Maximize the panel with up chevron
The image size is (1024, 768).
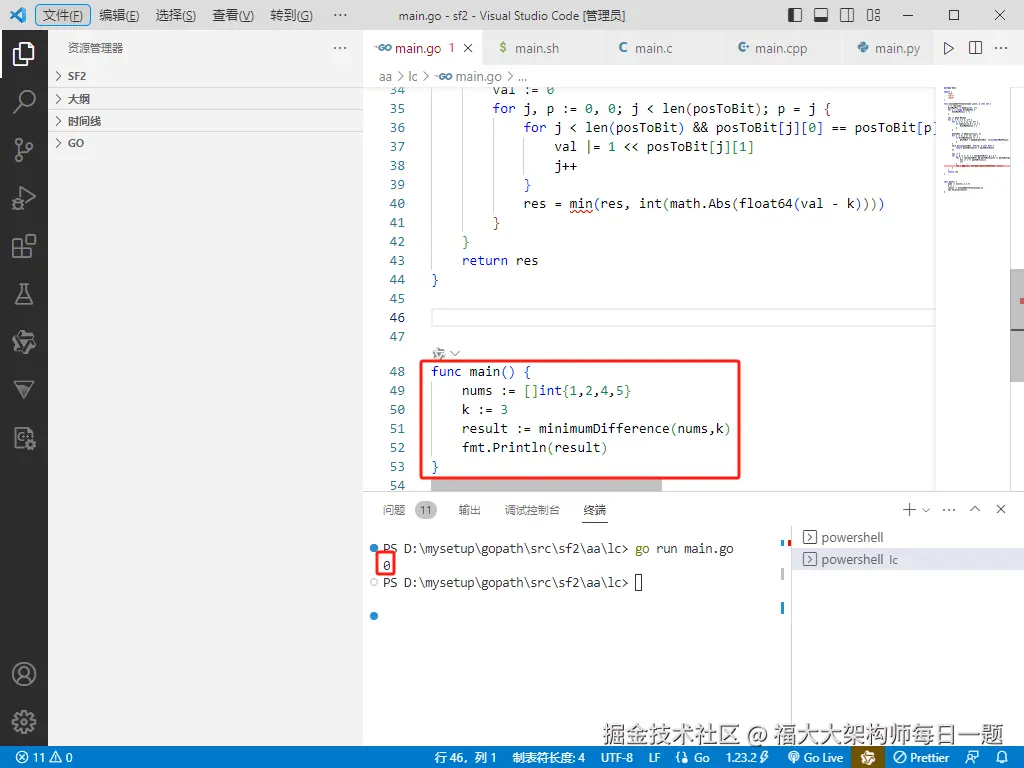pyautogui.click(x=975, y=509)
